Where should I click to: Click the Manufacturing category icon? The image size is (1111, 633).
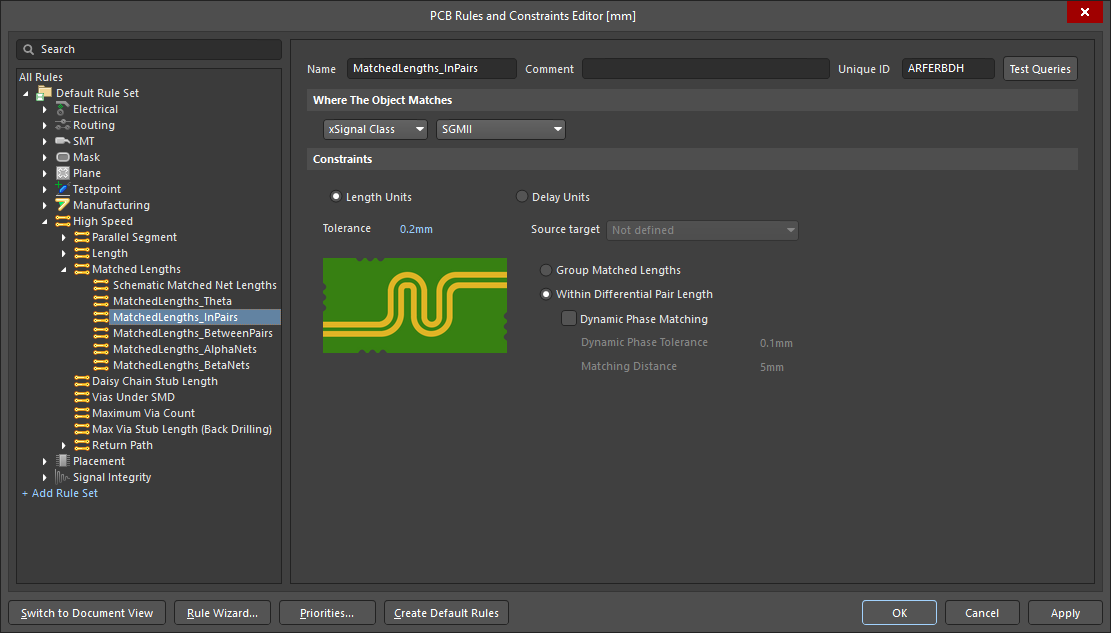[62, 205]
